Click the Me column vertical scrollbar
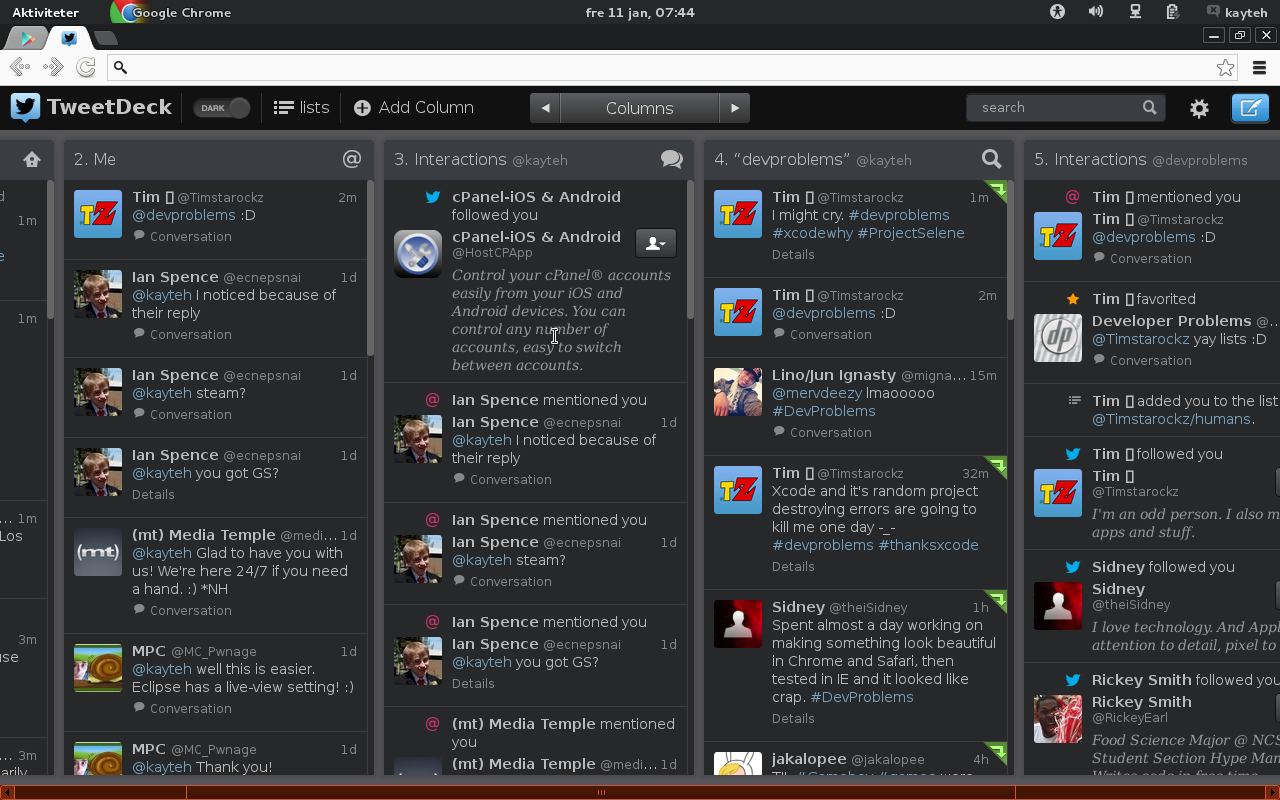 pos(370,268)
